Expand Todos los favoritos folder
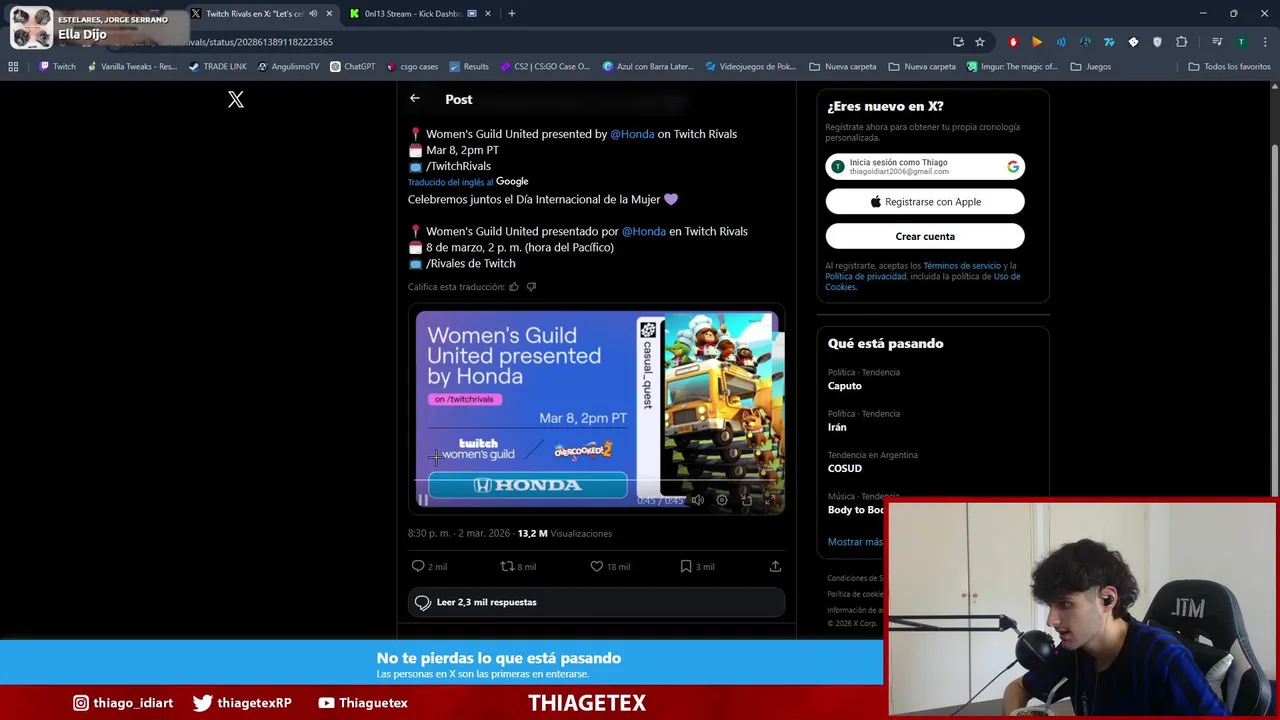The image size is (1280, 720). 1229,67
